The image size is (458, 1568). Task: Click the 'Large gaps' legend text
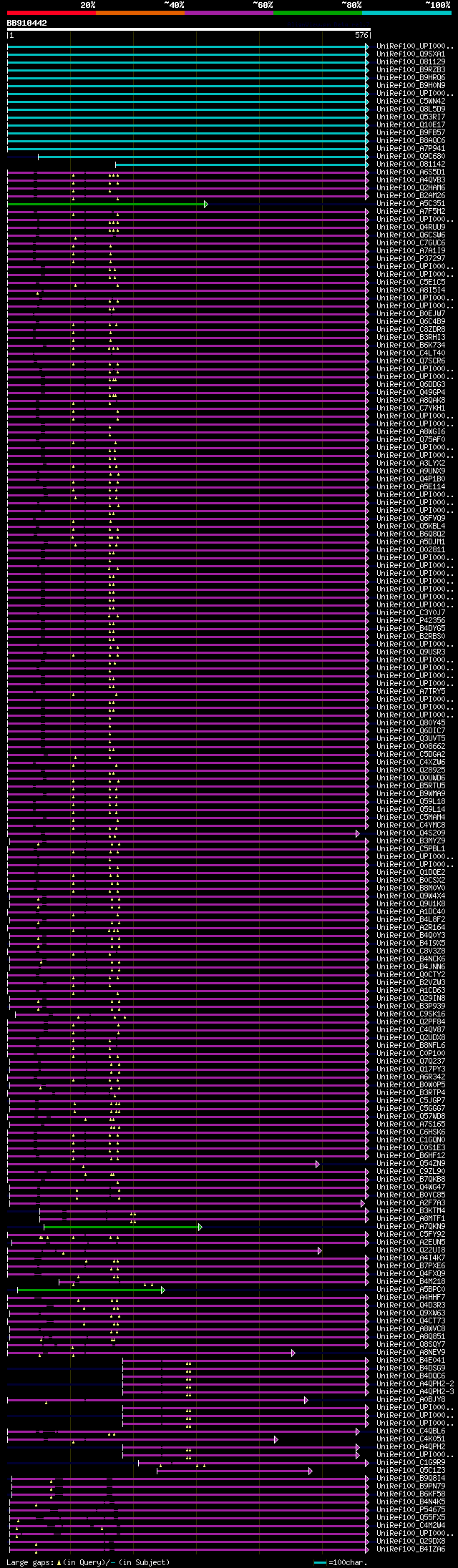click(30, 1562)
